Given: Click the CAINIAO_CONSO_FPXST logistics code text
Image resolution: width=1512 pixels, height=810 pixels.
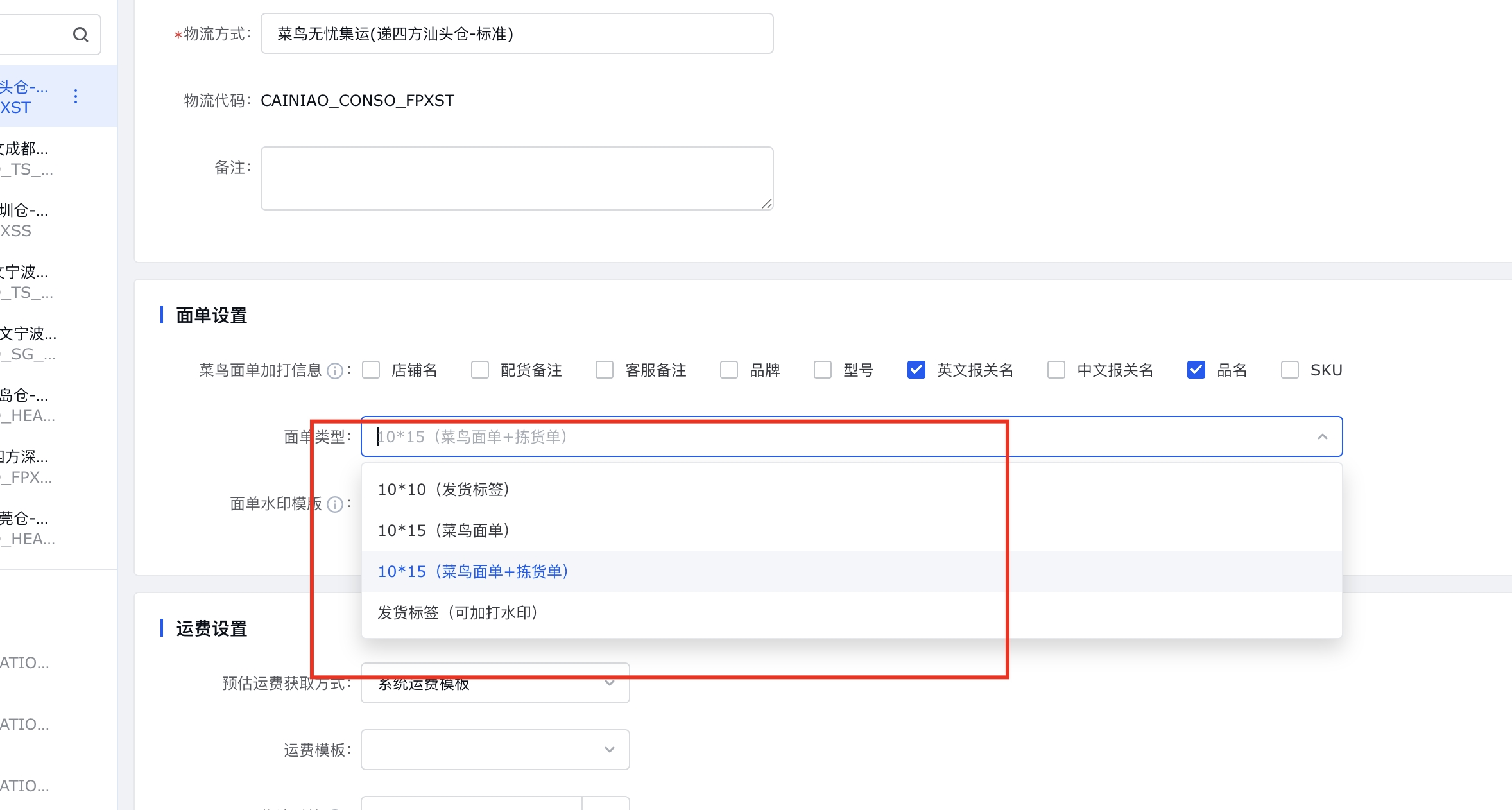Looking at the screenshot, I should (357, 101).
